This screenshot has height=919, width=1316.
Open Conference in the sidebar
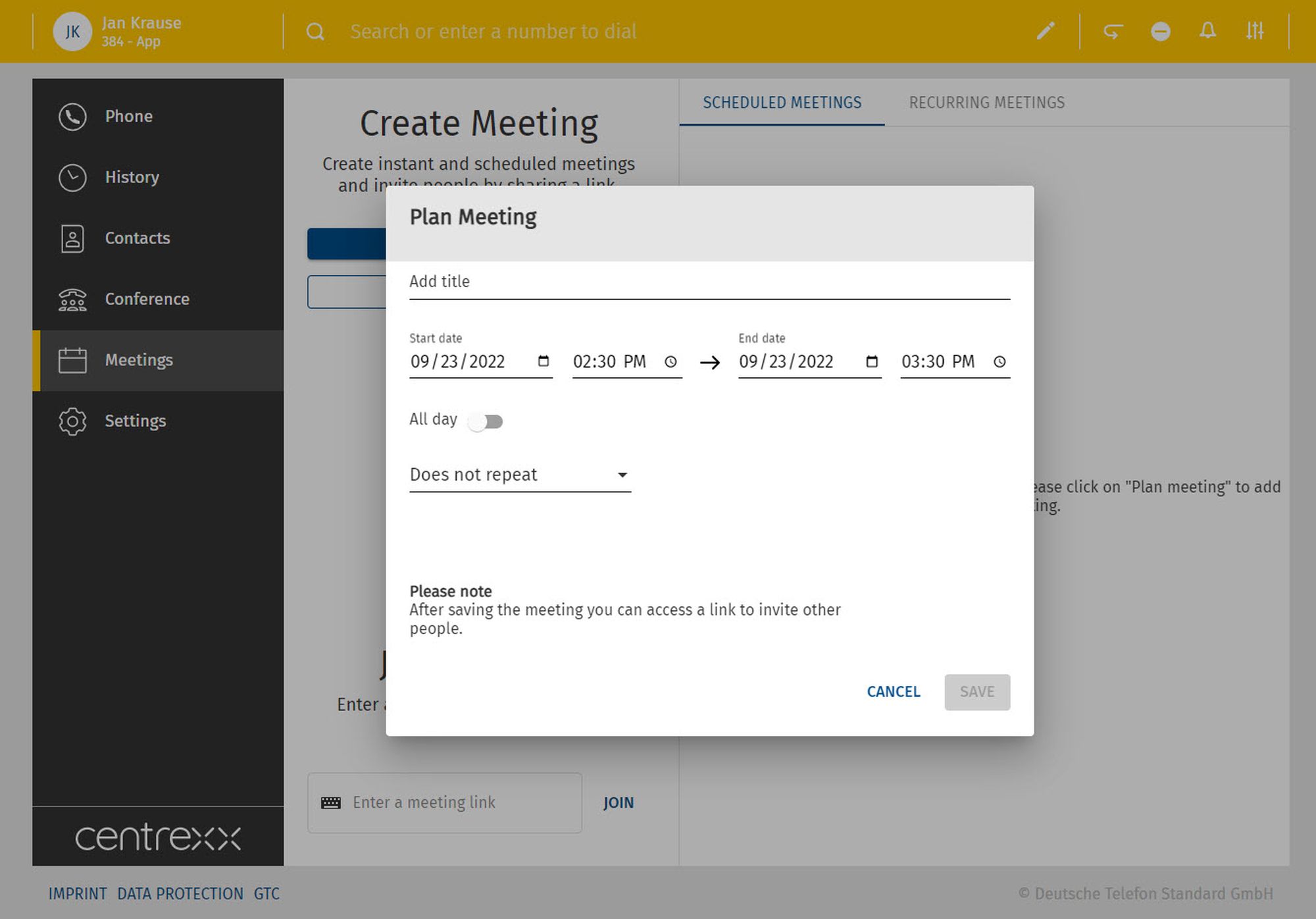coord(147,299)
